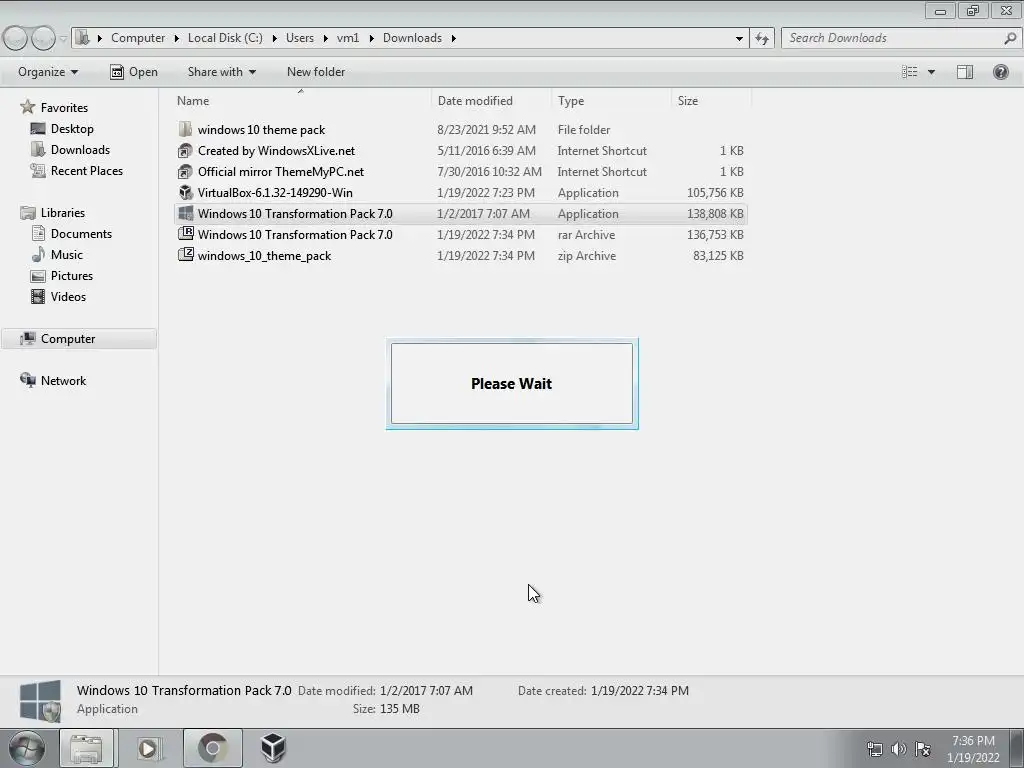Open the Chrome taskbar icon

pos(213,748)
